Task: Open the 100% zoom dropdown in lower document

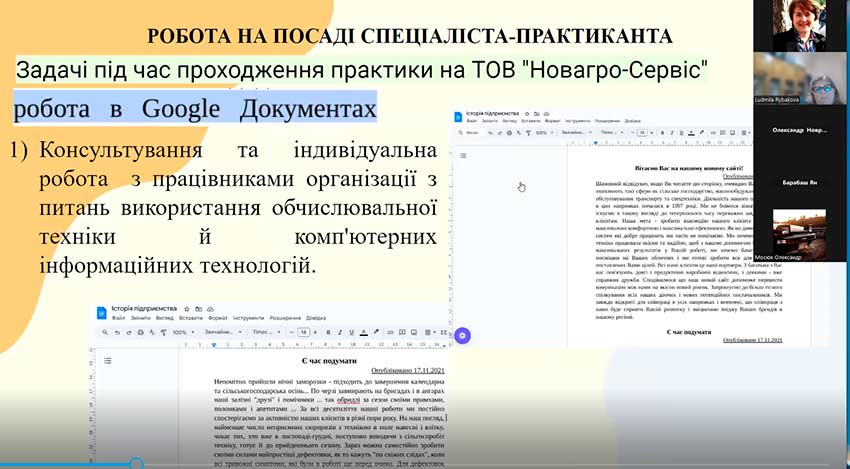Action: pos(183,332)
